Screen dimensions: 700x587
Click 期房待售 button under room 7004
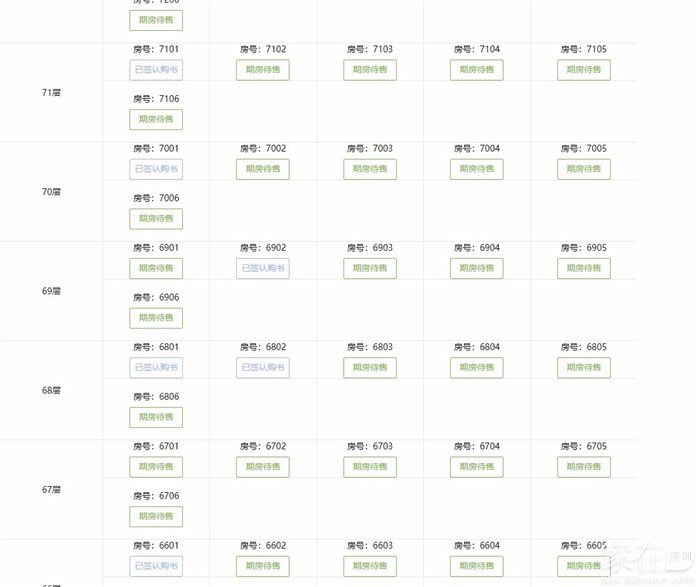[x=477, y=169]
